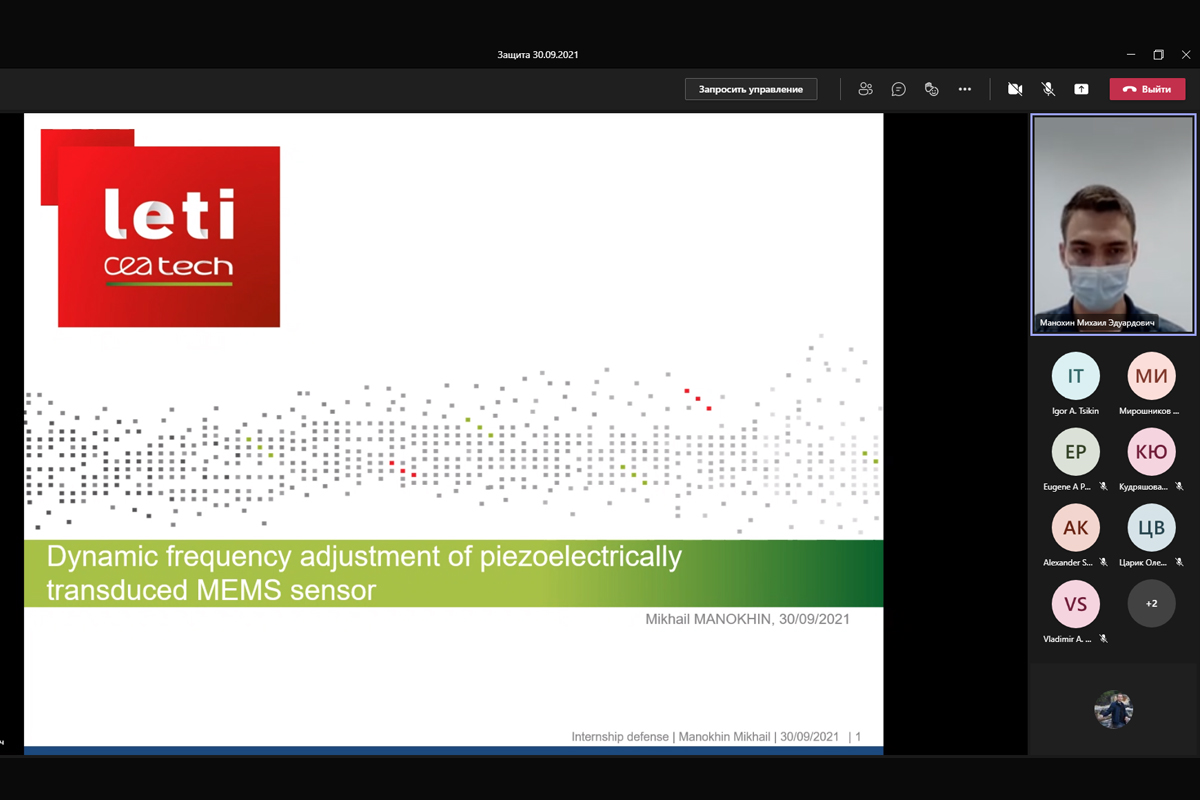Minimize the Teams meeting window
This screenshot has height=800, width=1200.
point(1131,55)
